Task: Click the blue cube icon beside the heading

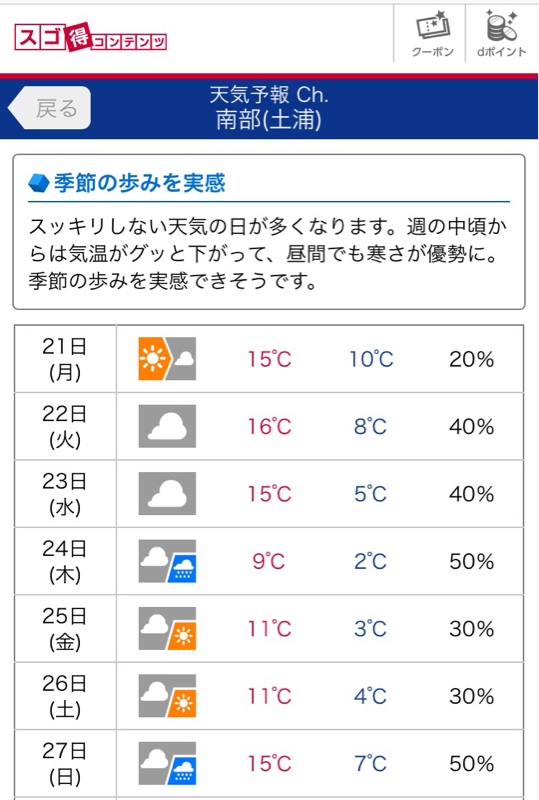Action: (39, 183)
